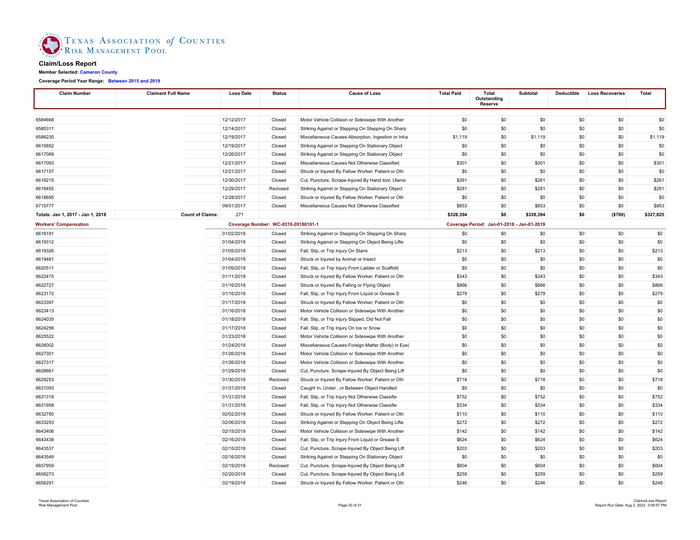Click the 'Coverage Period Year Range:' label
Viewport: 700px width, 540px height.
coord(71,81)
